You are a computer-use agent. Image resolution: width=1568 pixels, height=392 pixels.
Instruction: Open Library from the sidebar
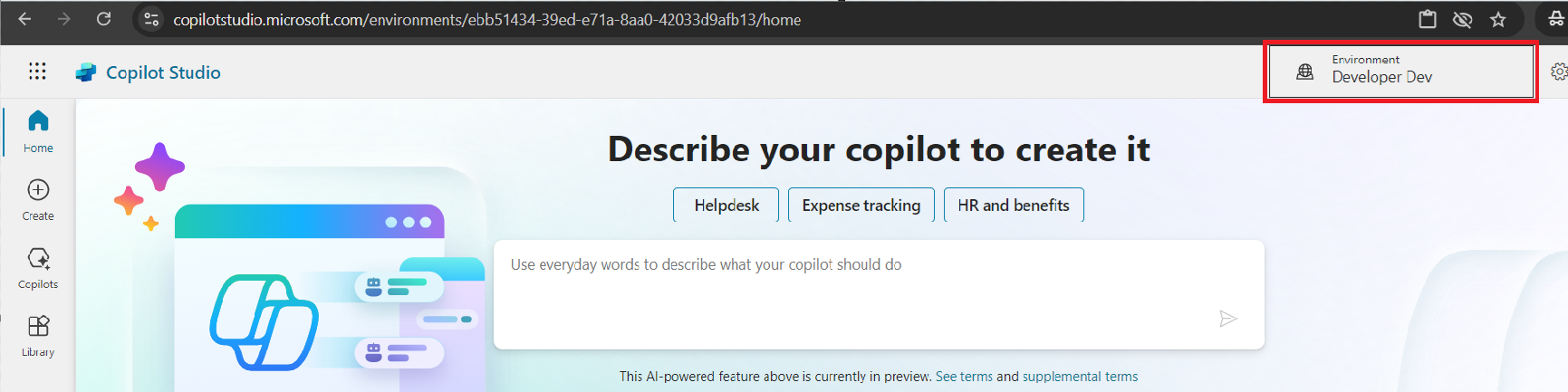point(38,336)
